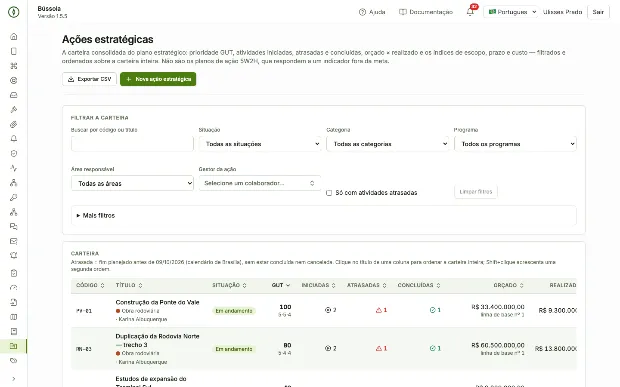Open the Home icon in the sidebar
Image resolution: width=620 pixels, height=387 pixels.
[13, 36]
